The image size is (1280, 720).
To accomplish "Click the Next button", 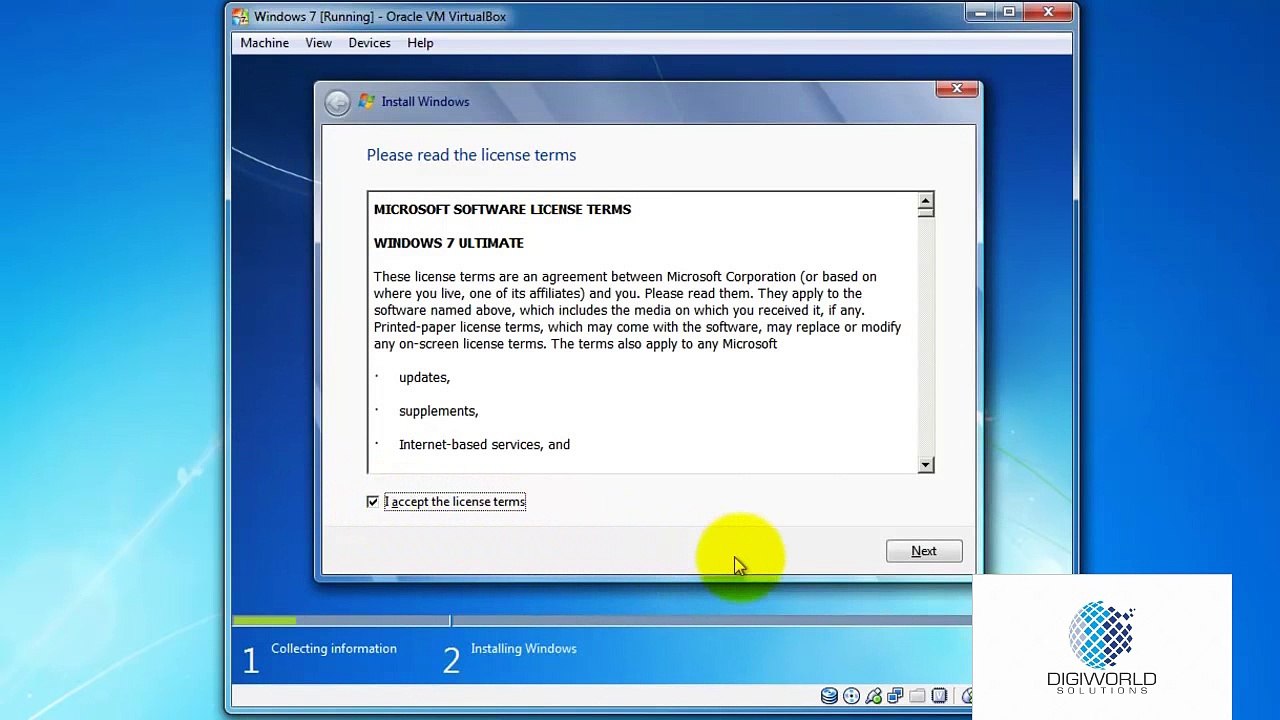I will click(924, 551).
